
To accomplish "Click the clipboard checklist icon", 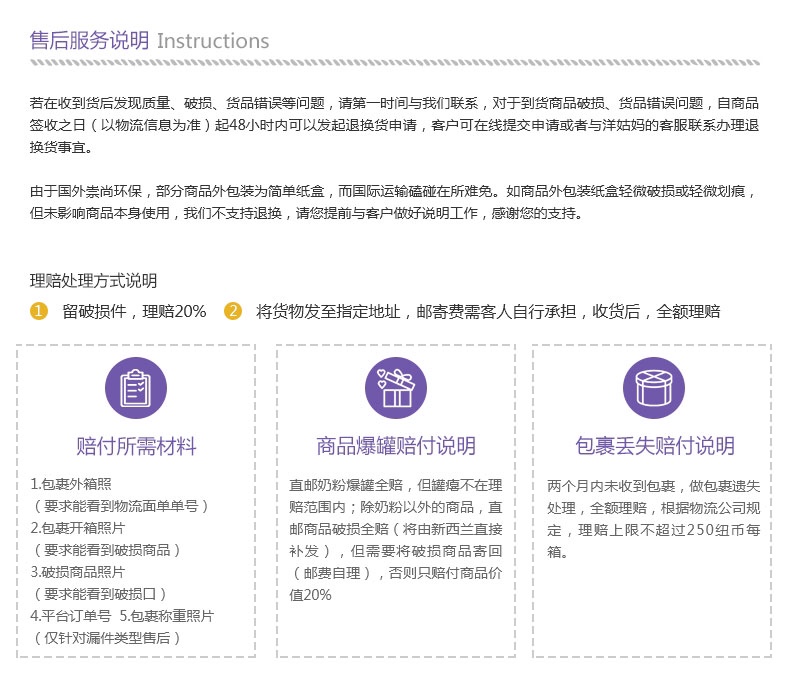I will (x=136, y=389).
